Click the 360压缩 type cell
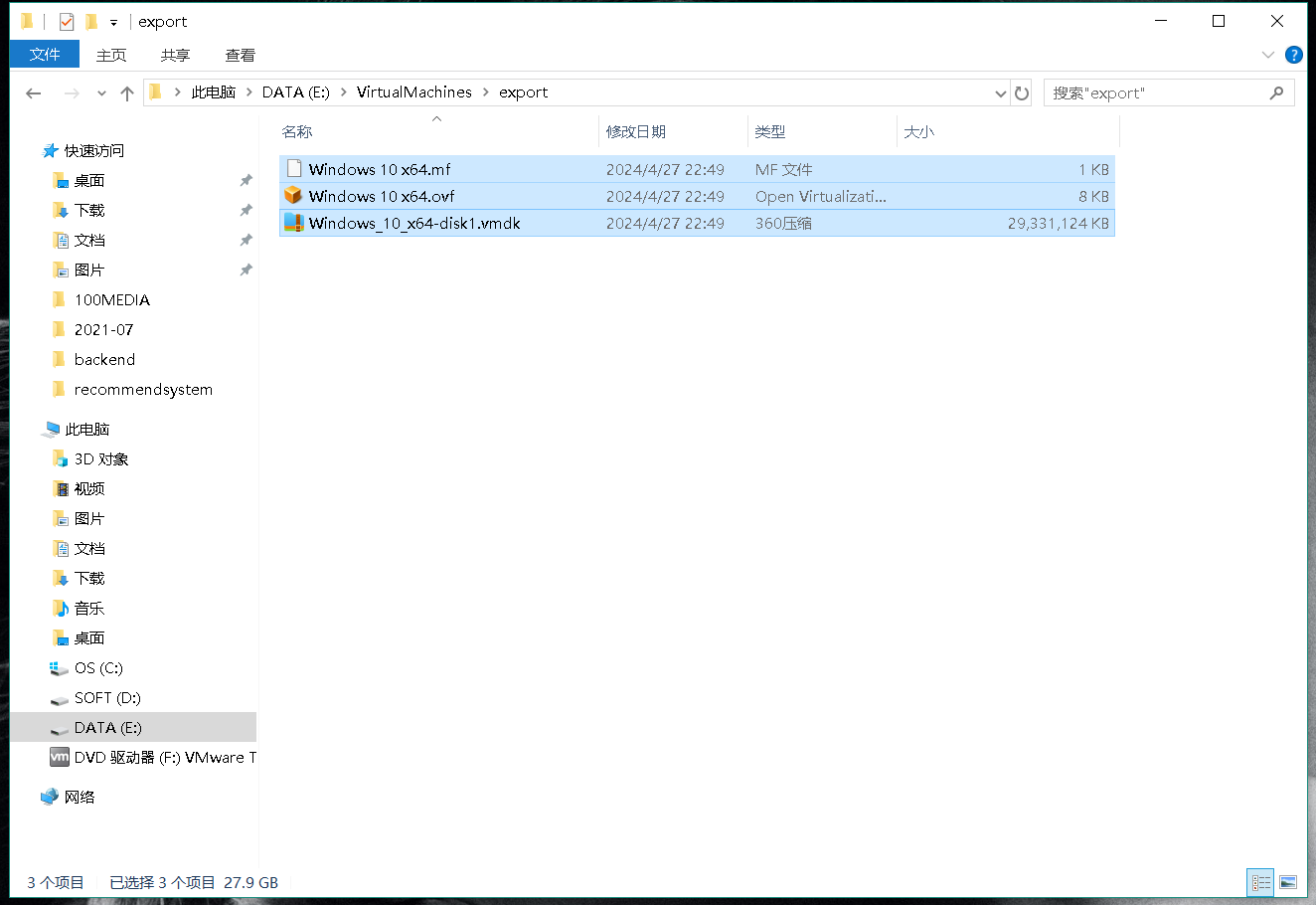Image resolution: width=1316 pixels, height=905 pixels. (x=783, y=223)
